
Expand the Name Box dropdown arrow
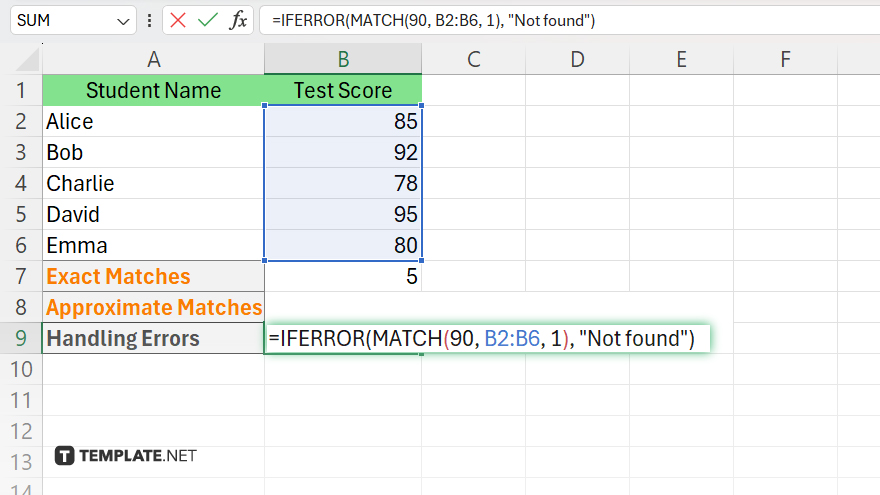coord(123,21)
